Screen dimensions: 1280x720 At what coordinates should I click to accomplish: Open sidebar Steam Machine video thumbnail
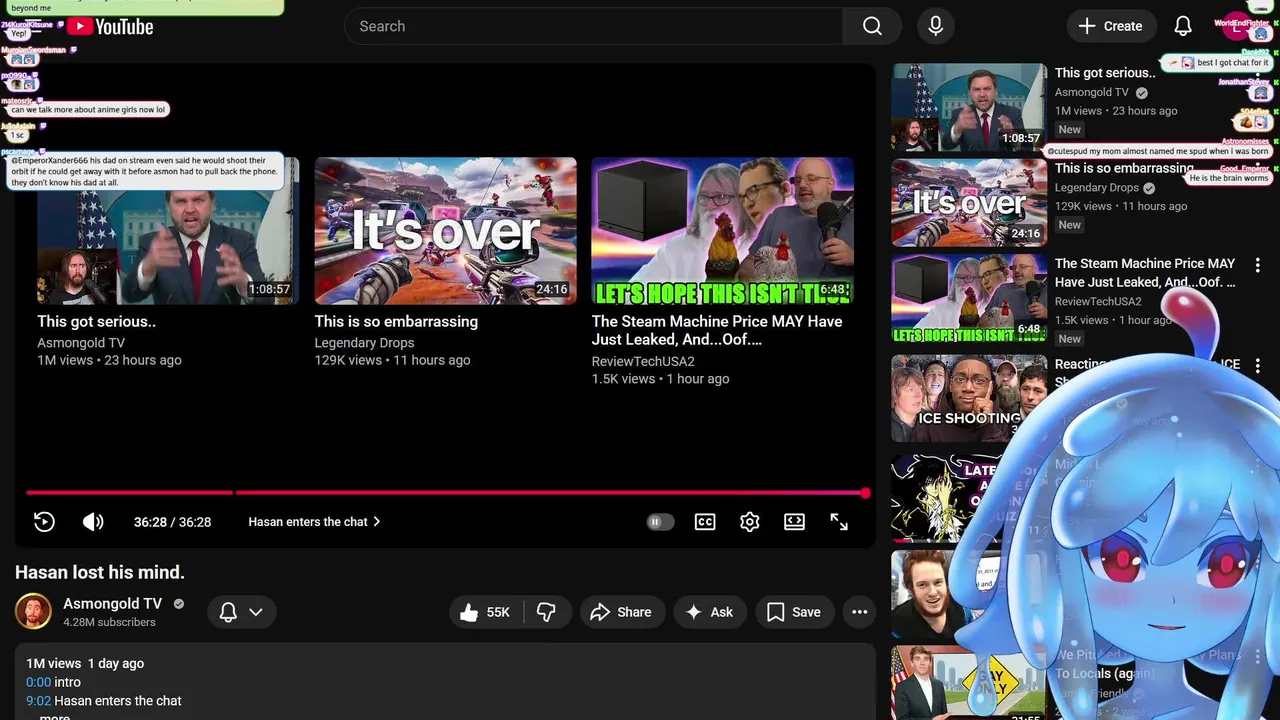969,298
